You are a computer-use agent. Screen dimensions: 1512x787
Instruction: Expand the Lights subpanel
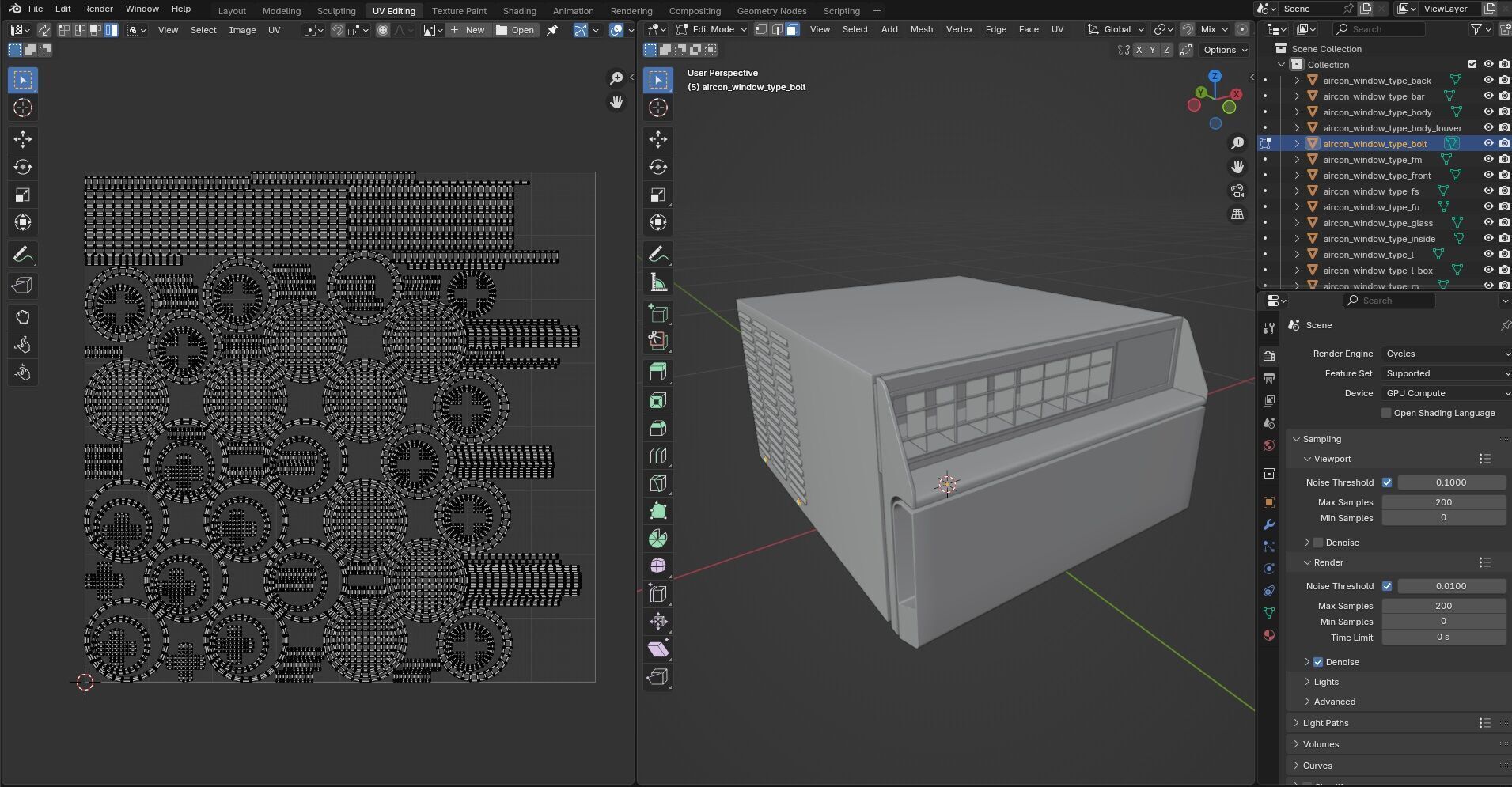coord(1326,682)
